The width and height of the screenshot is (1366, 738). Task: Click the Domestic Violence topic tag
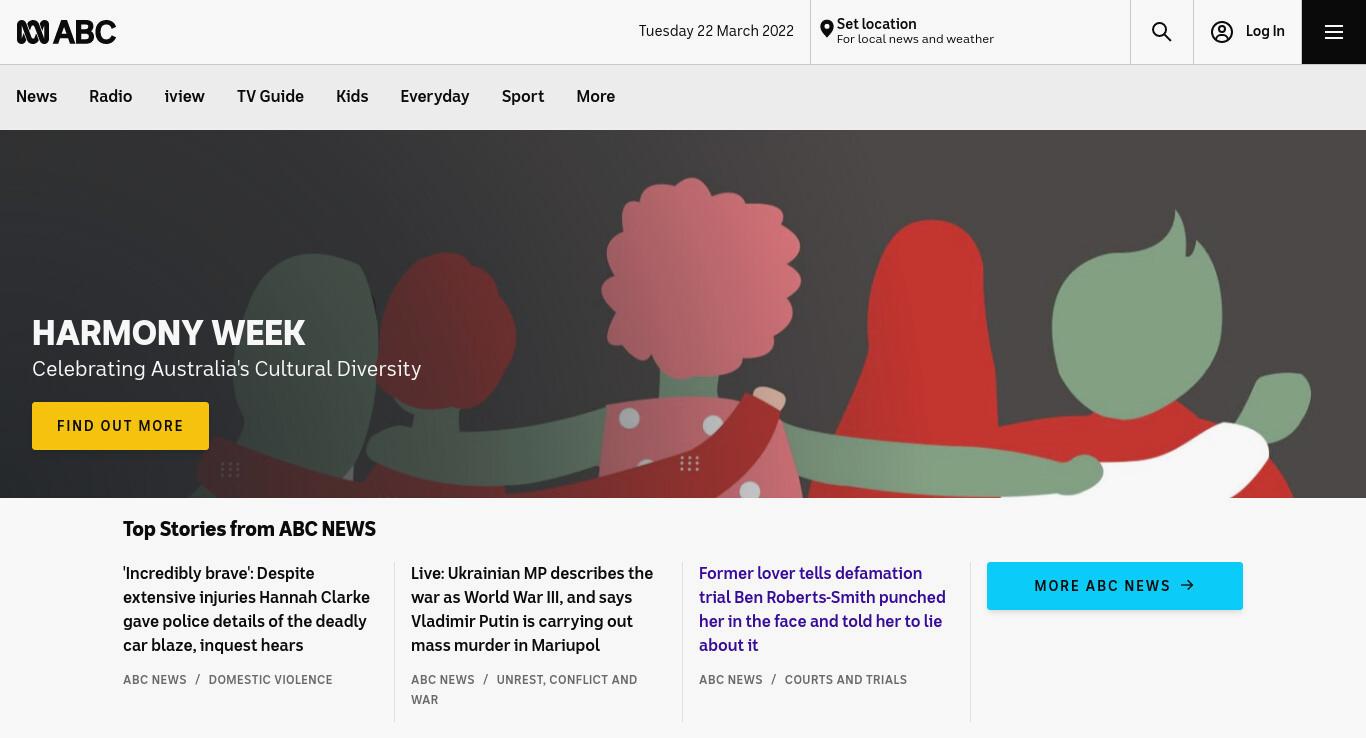coord(270,680)
